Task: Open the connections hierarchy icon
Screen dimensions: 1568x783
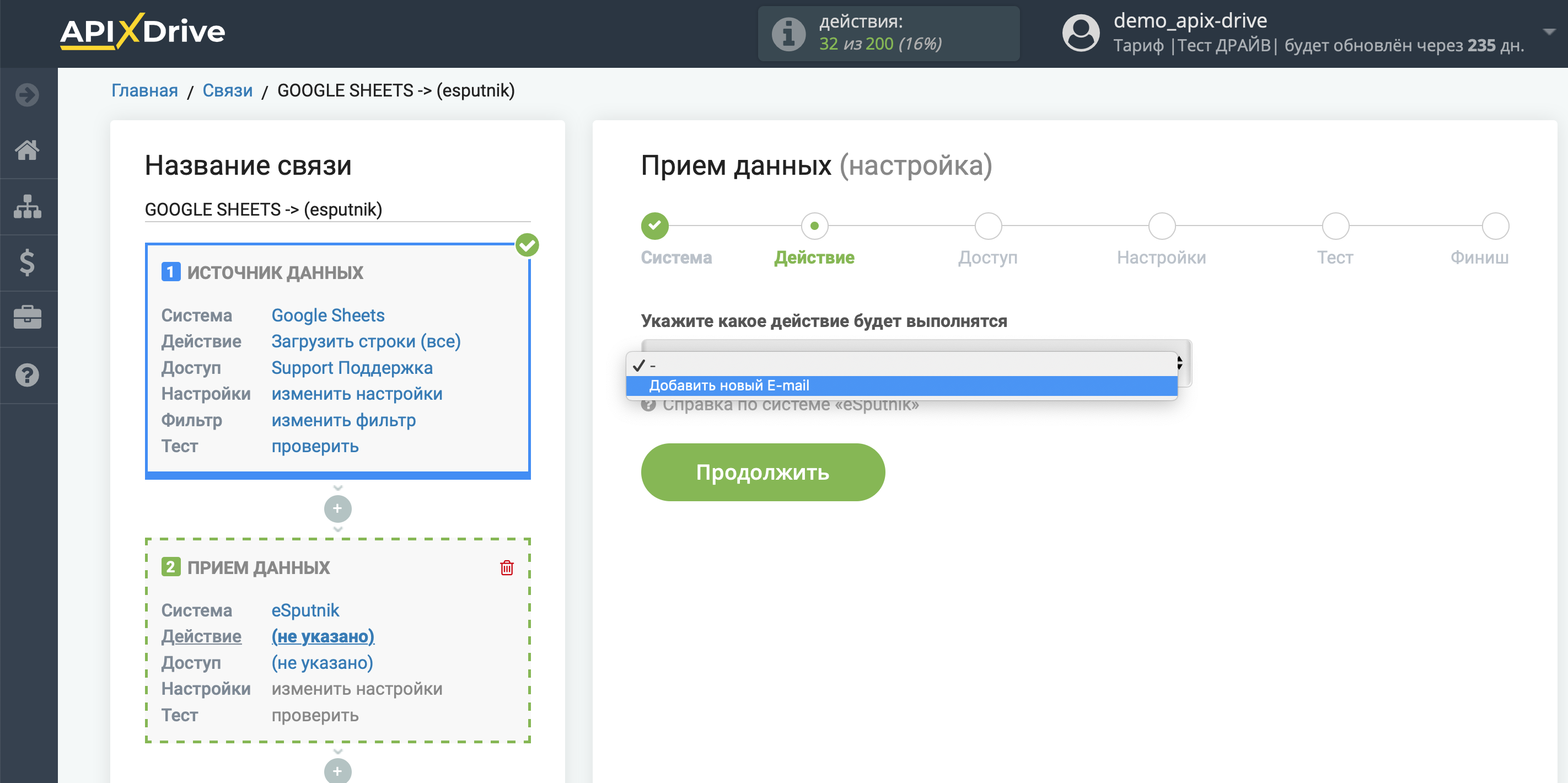Action: point(28,206)
